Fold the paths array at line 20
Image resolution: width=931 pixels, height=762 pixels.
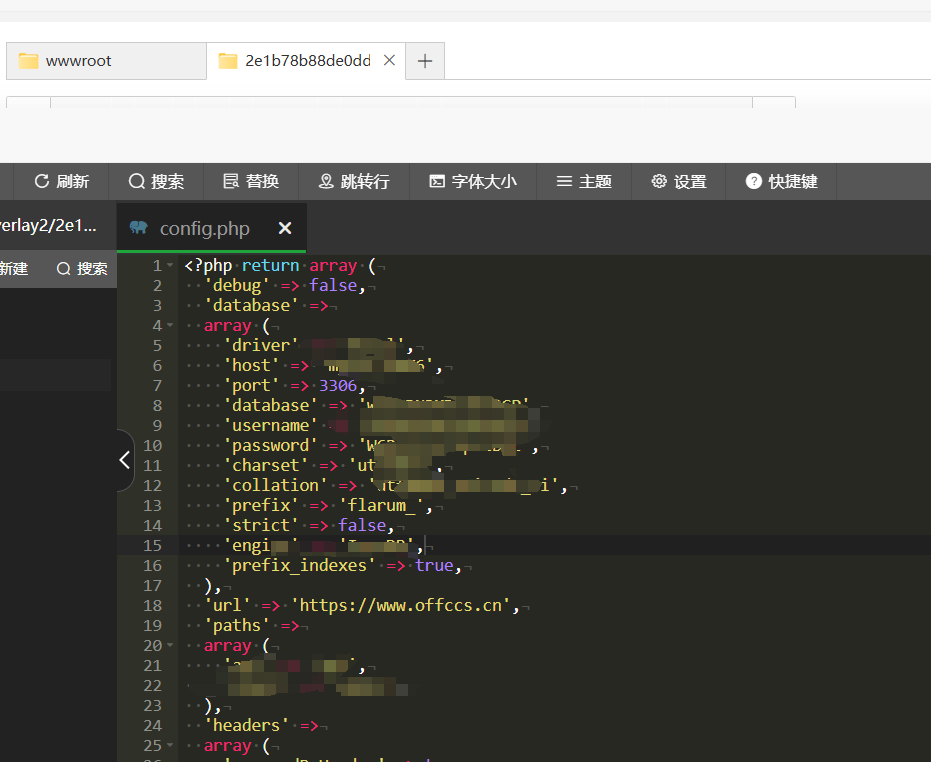pyautogui.click(x=170, y=645)
